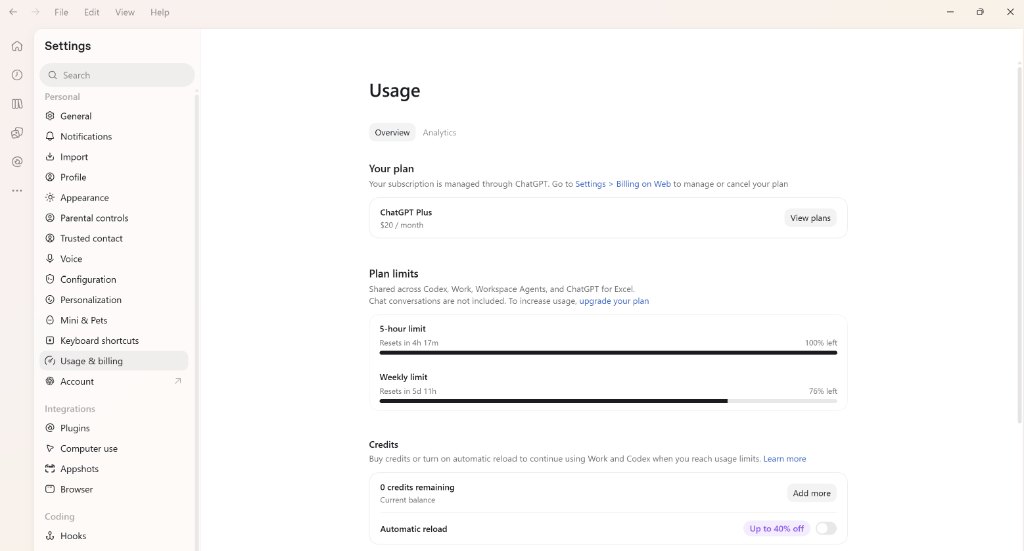Screen dimensions: 1024x551
Task: Click the Personalization icon
Action: point(50,300)
